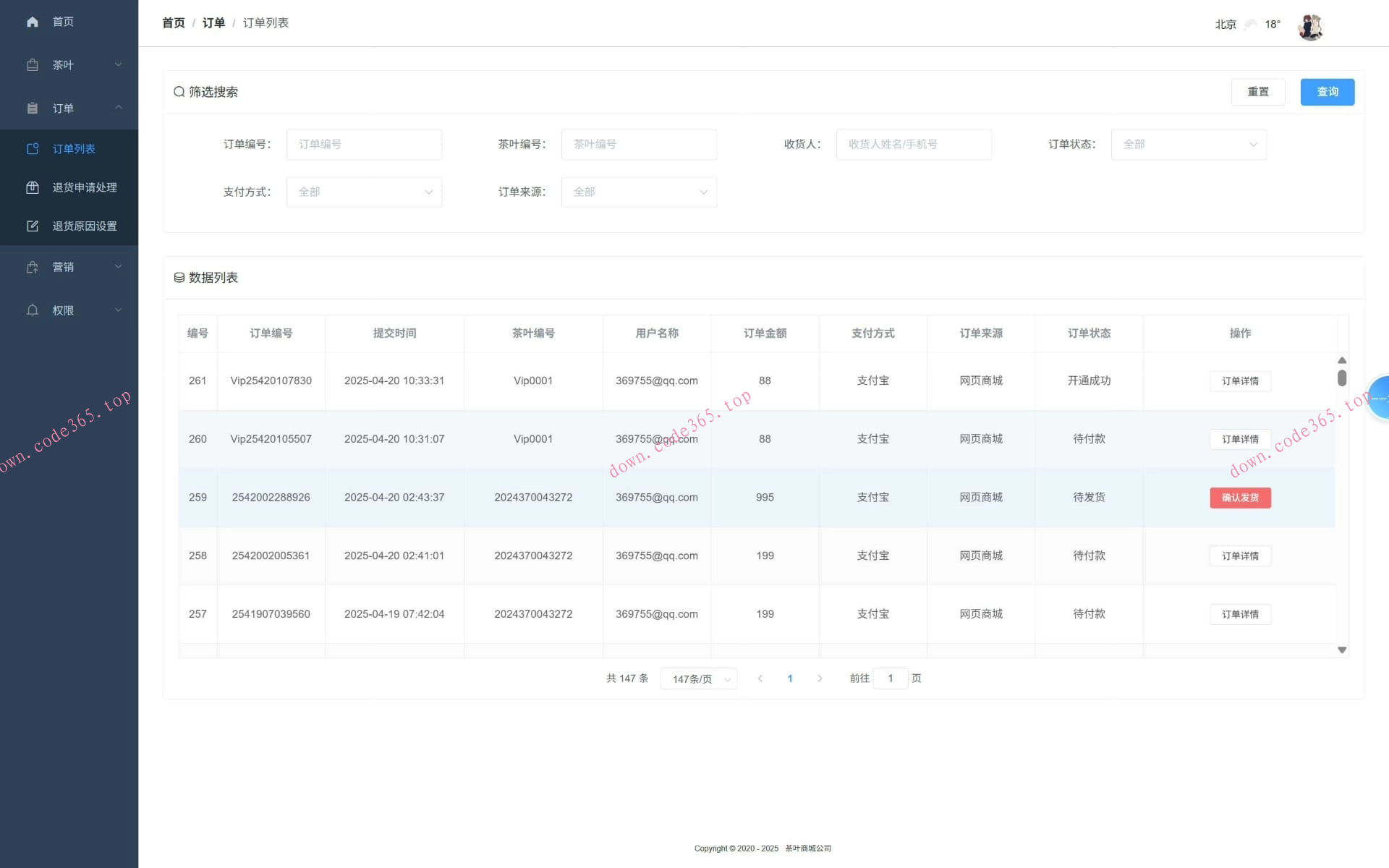Open the 支付方式 dropdown
The height and width of the screenshot is (868, 1389).
click(364, 192)
